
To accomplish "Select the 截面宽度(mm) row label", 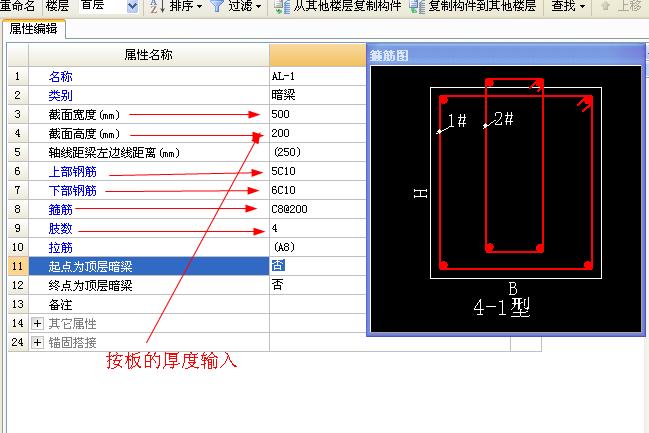I will tap(84, 115).
